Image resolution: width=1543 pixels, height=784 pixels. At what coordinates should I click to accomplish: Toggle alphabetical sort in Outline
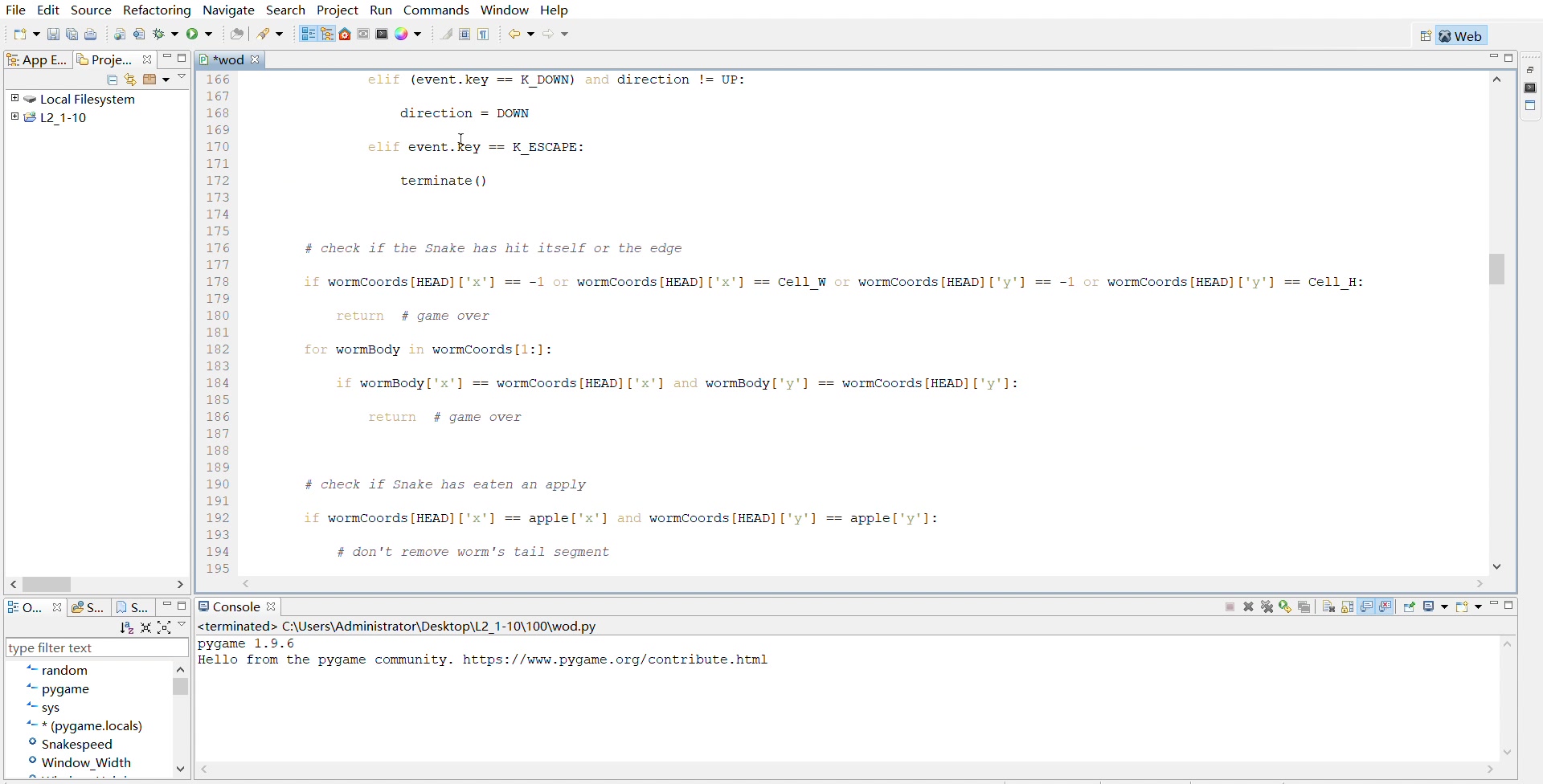click(126, 628)
